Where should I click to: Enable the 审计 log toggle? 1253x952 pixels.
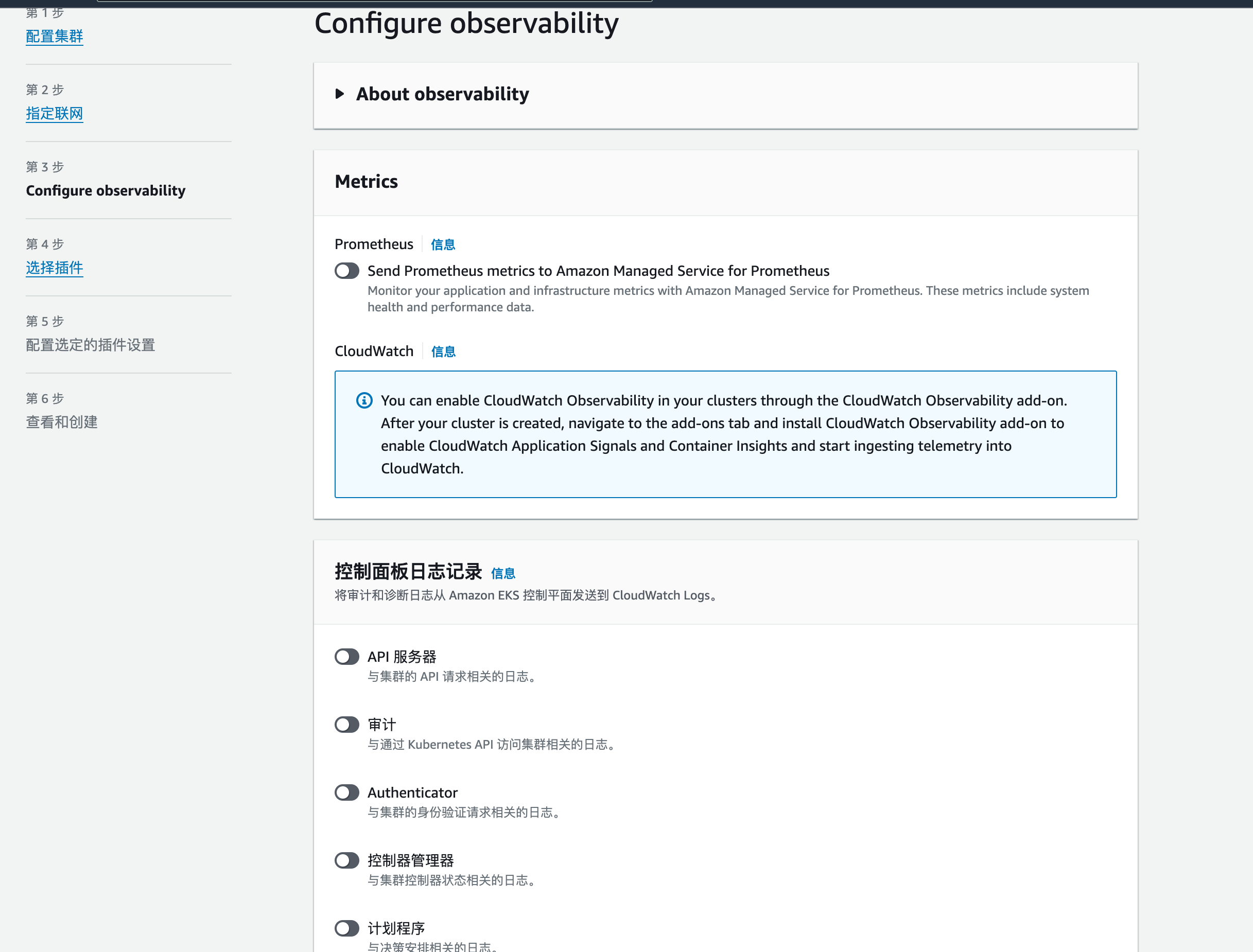tap(347, 725)
